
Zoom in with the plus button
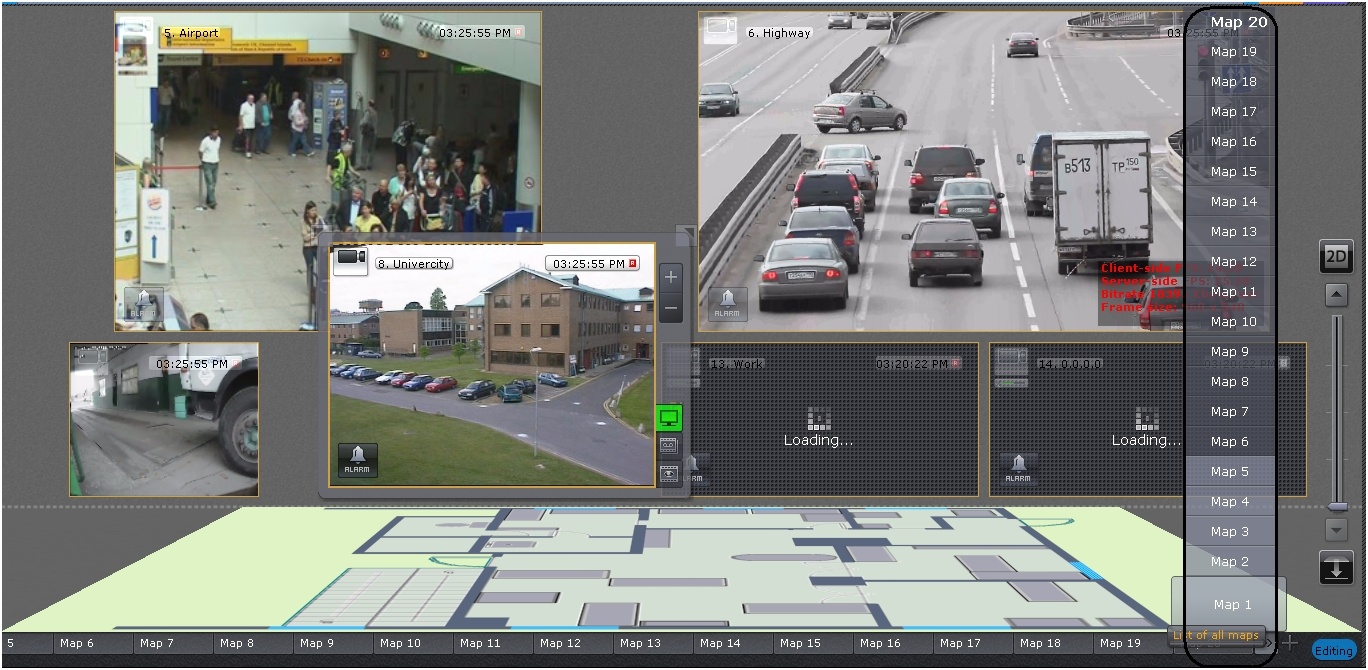[x=671, y=277]
